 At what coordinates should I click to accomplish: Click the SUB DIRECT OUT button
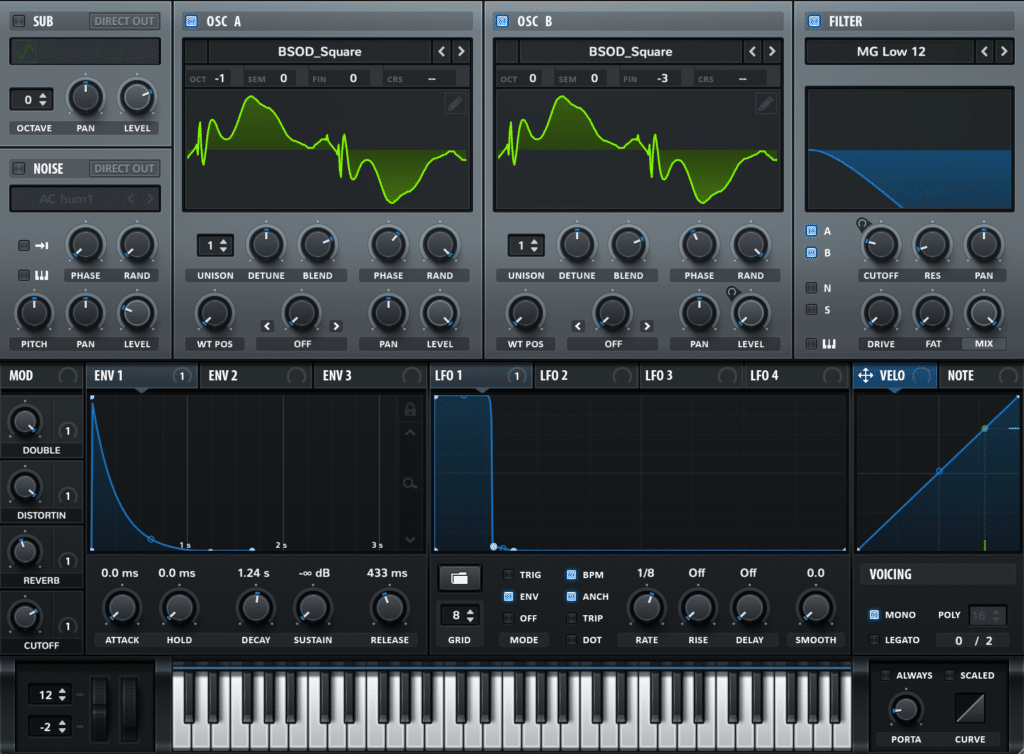(124, 21)
